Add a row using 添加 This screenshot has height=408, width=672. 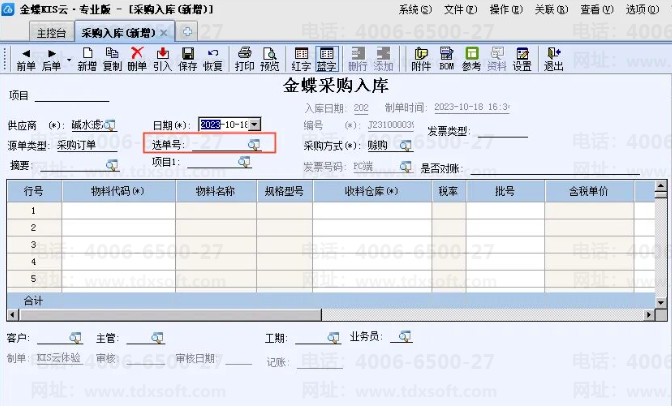(383, 59)
